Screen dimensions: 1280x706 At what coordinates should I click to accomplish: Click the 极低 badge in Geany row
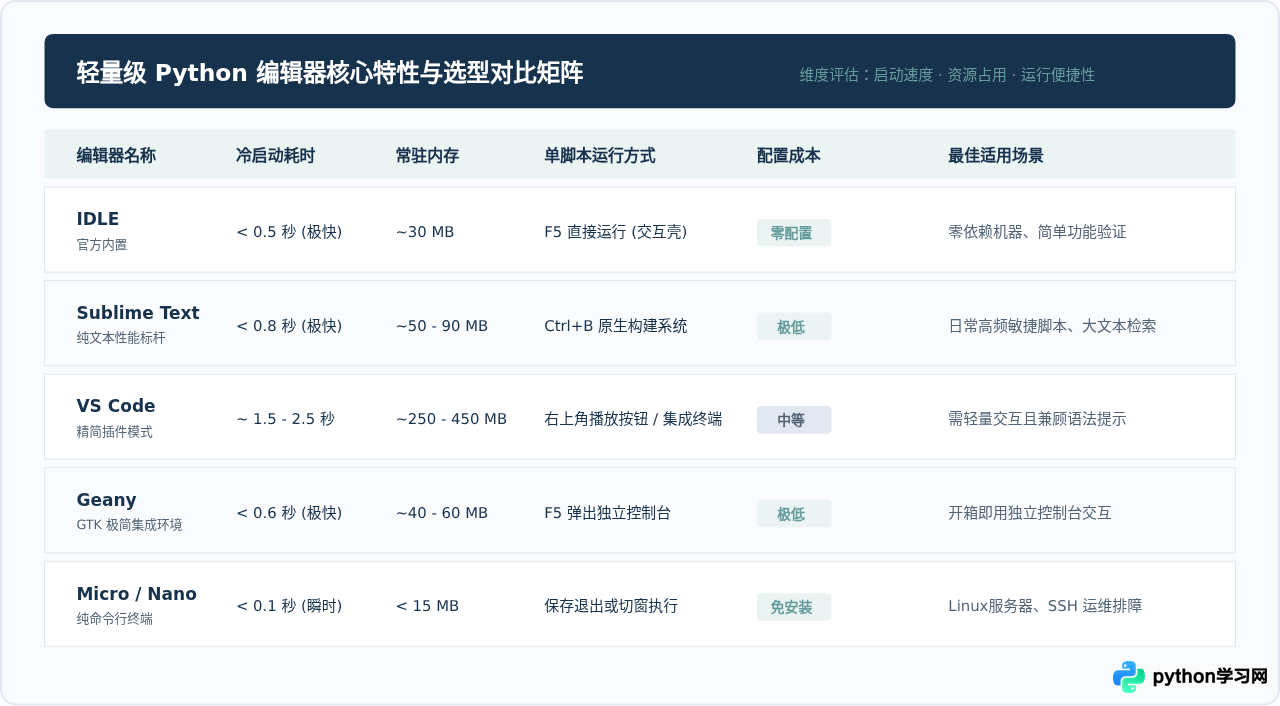pos(794,514)
